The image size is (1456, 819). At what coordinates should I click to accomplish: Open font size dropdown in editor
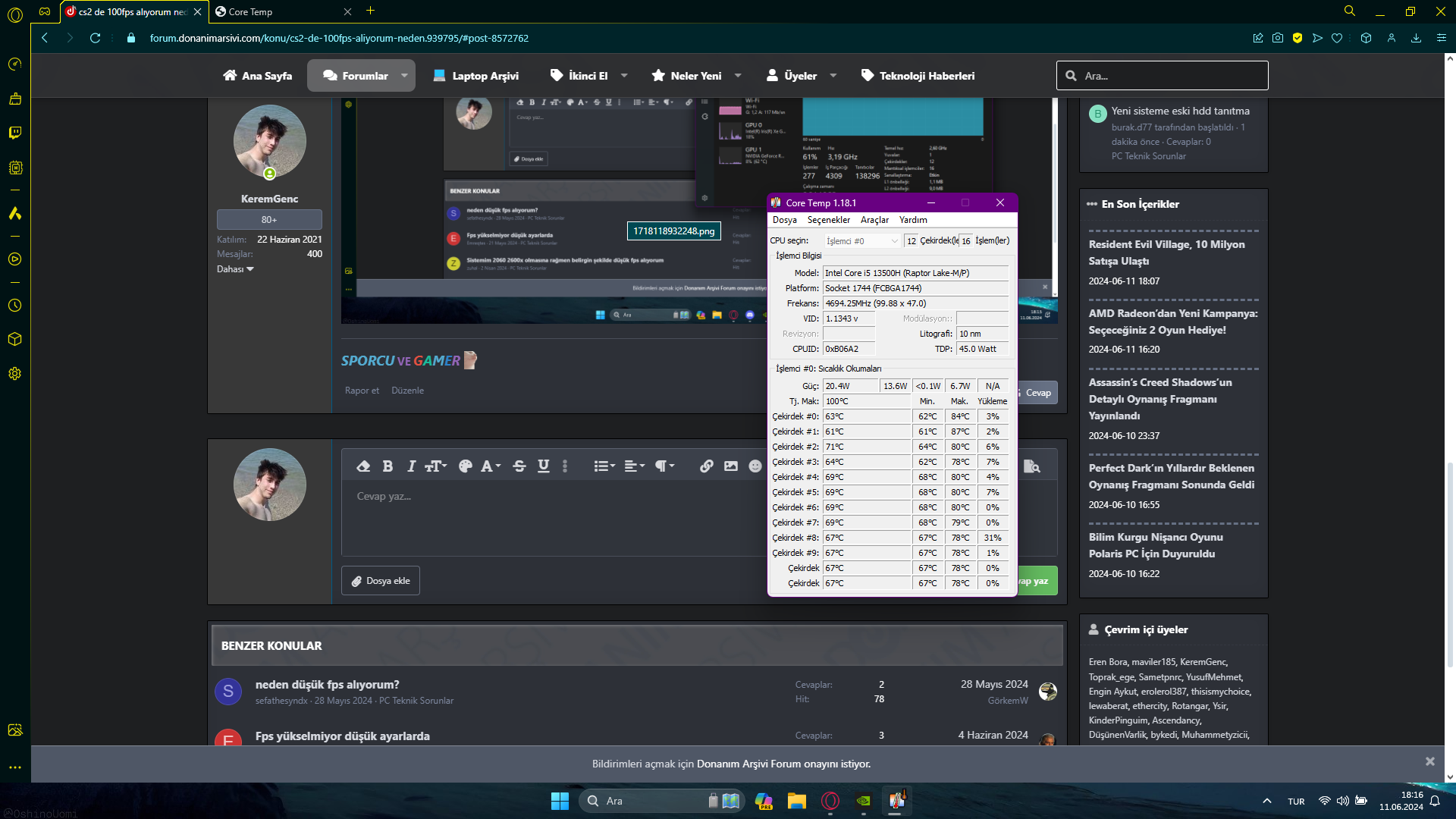click(436, 466)
